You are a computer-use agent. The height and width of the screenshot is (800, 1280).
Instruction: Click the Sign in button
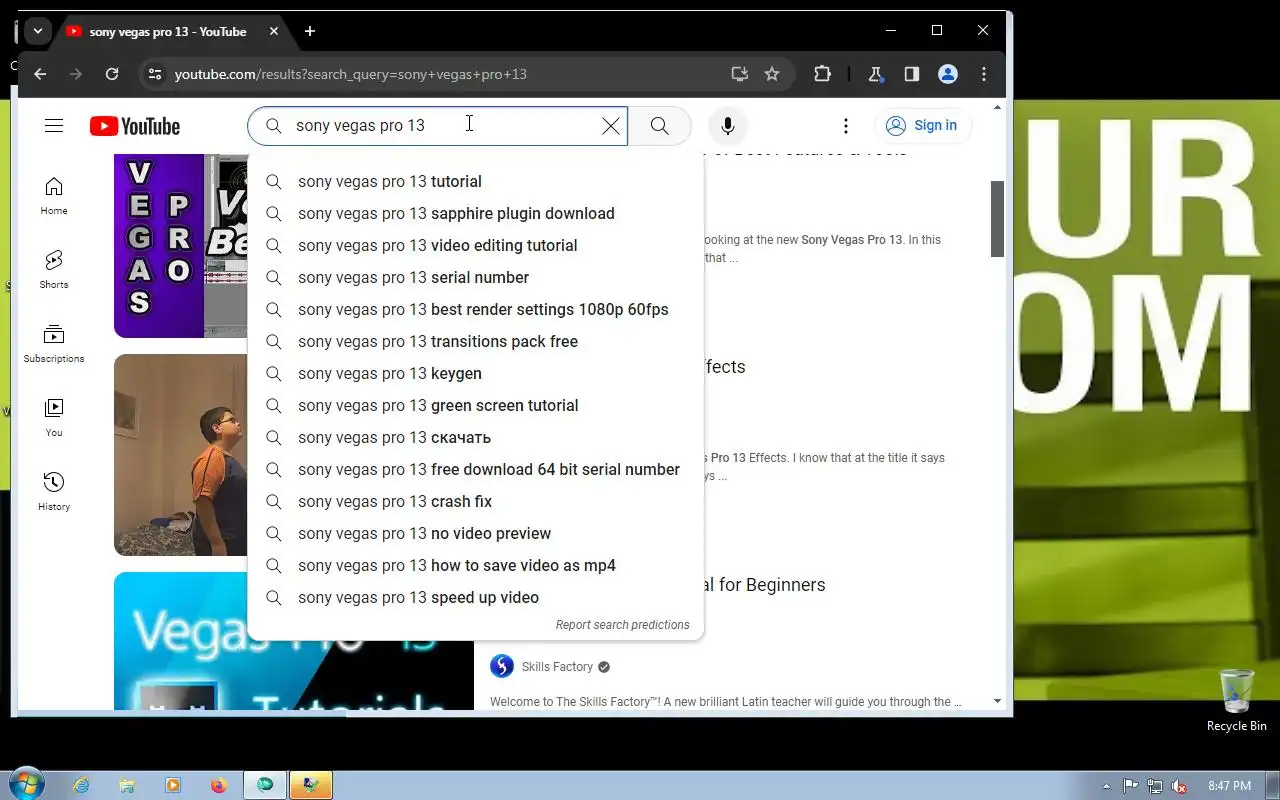pyautogui.click(x=922, y=125)
